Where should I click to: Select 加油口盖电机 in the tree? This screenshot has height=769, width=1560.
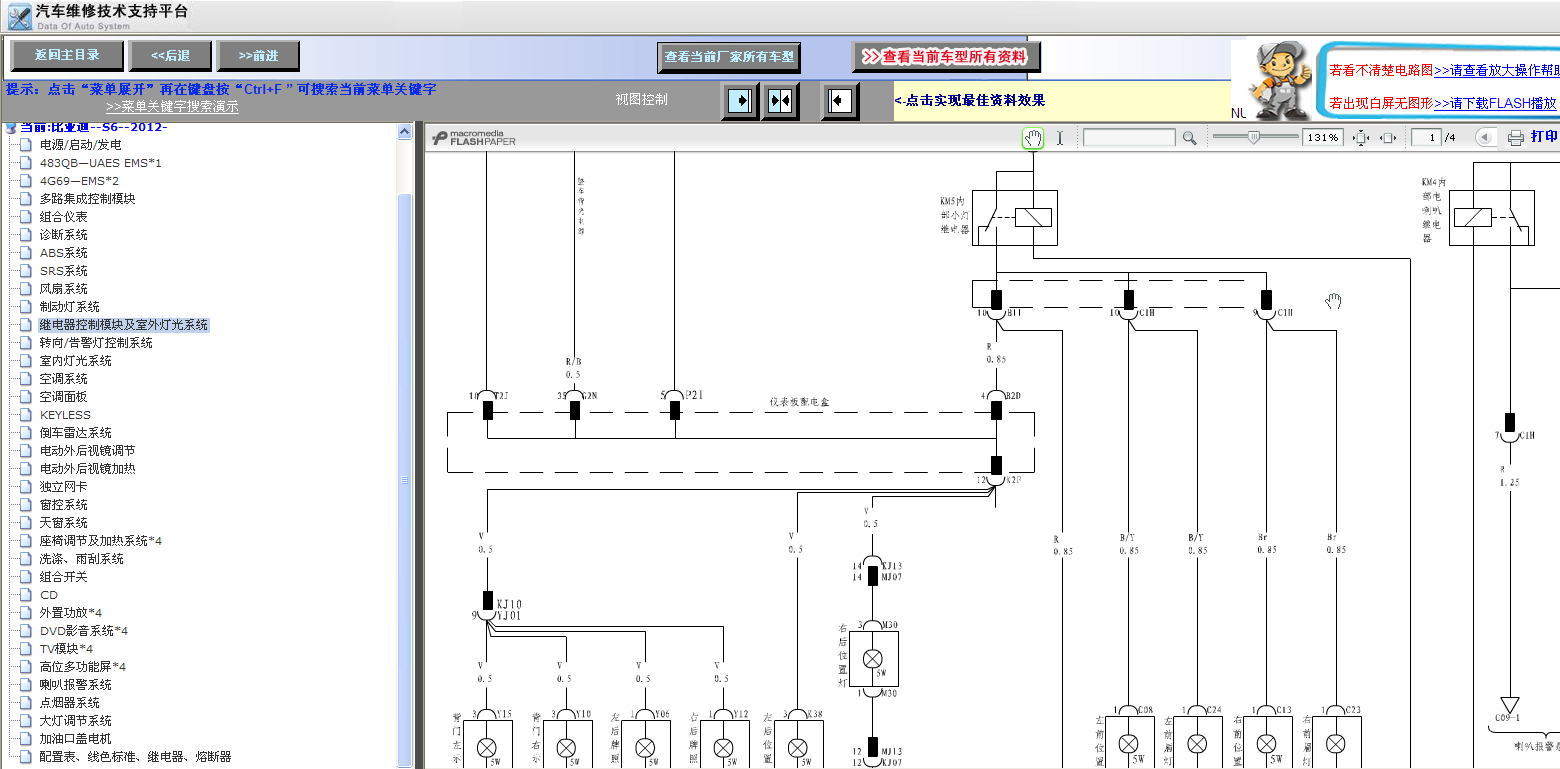coord(75,739)
